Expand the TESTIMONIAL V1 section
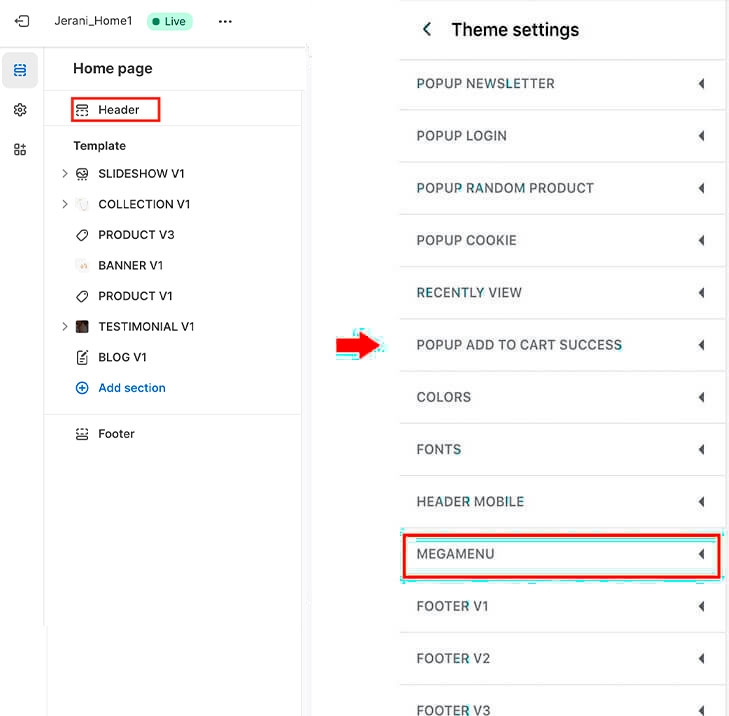The image size is (729, 716). pyautogui.click(x=65, y=326)
